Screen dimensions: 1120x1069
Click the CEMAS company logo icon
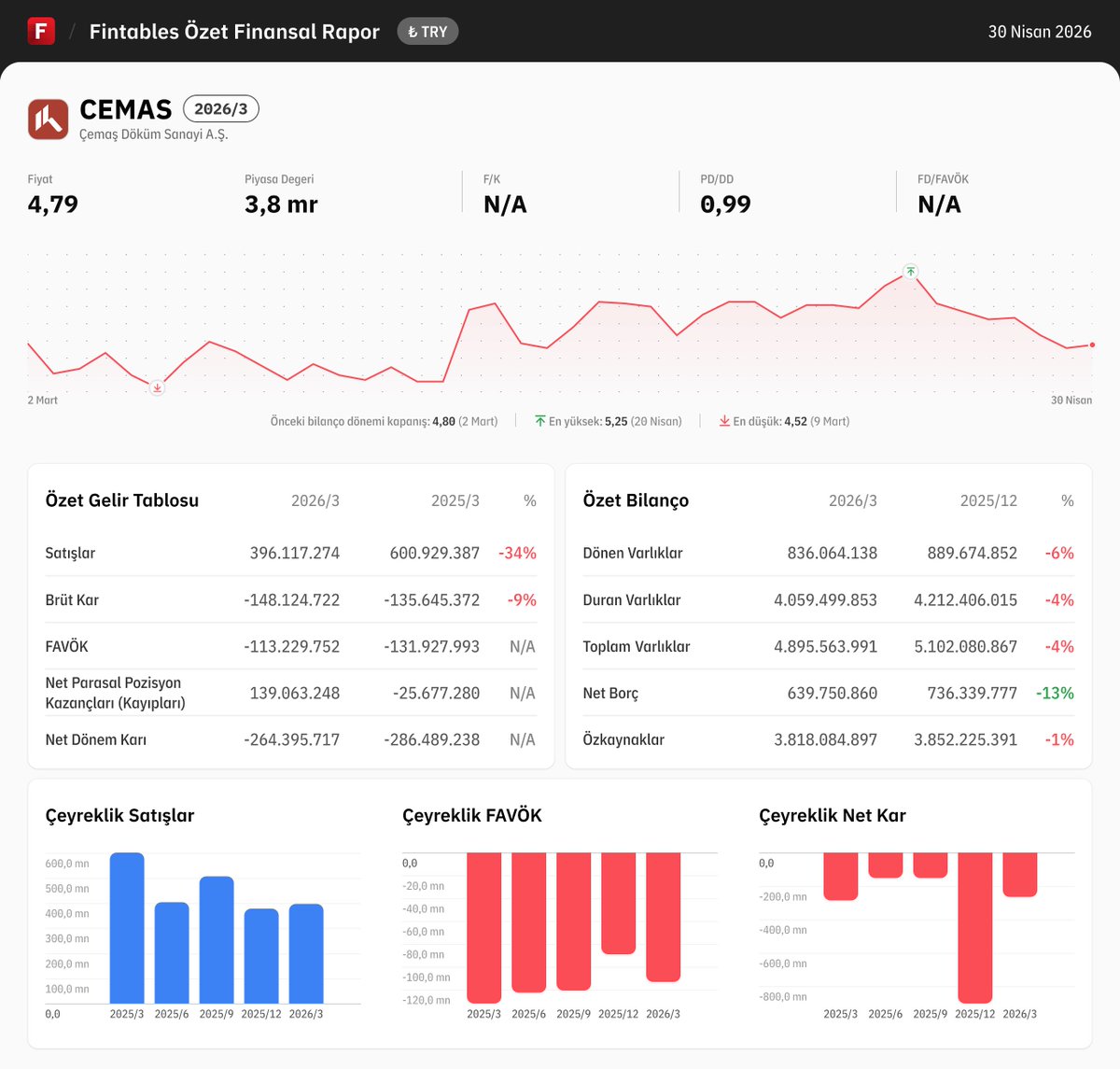point(48,120)
